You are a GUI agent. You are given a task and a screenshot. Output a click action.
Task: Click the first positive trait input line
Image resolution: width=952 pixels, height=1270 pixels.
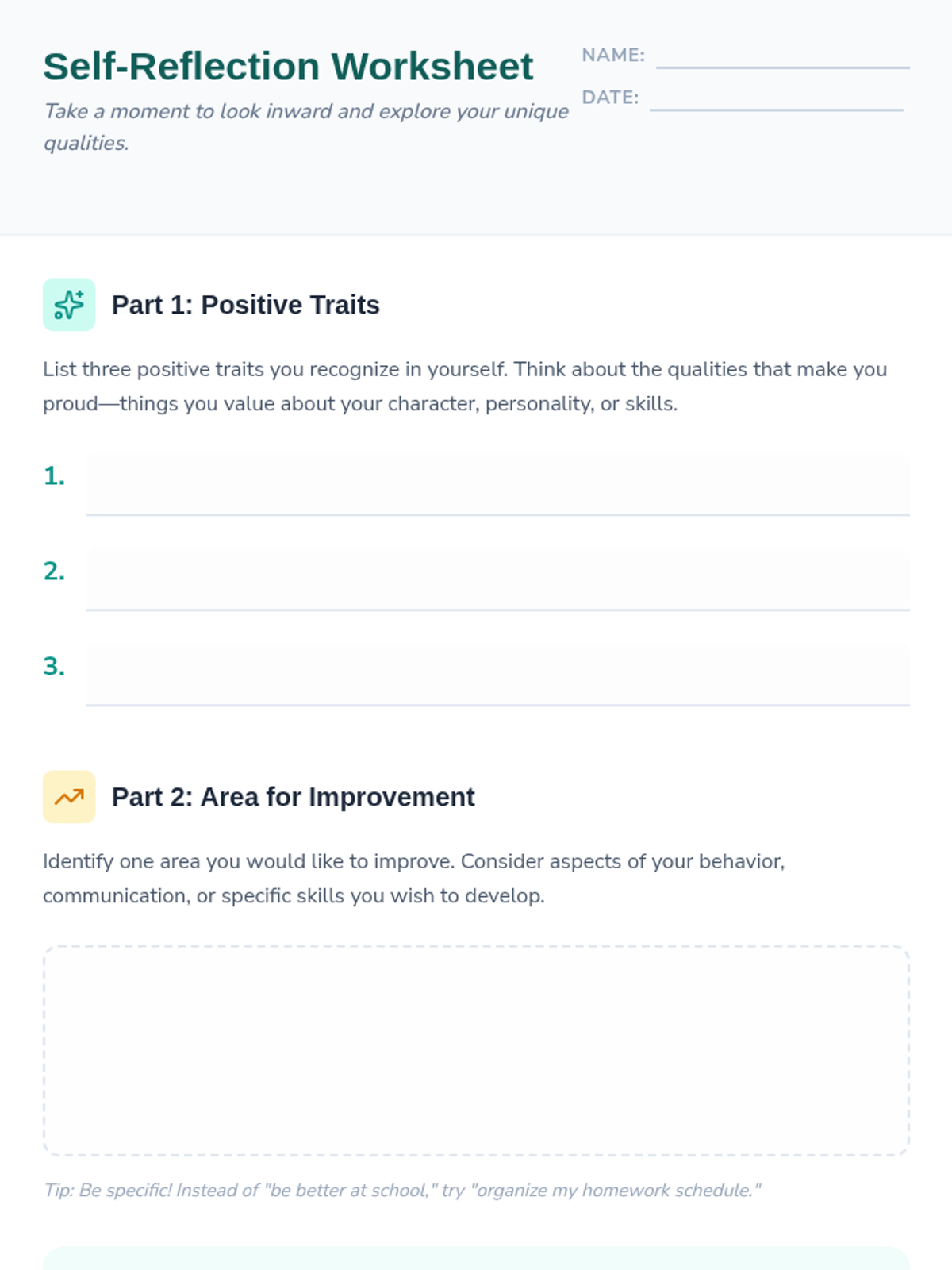pos(498,485)
